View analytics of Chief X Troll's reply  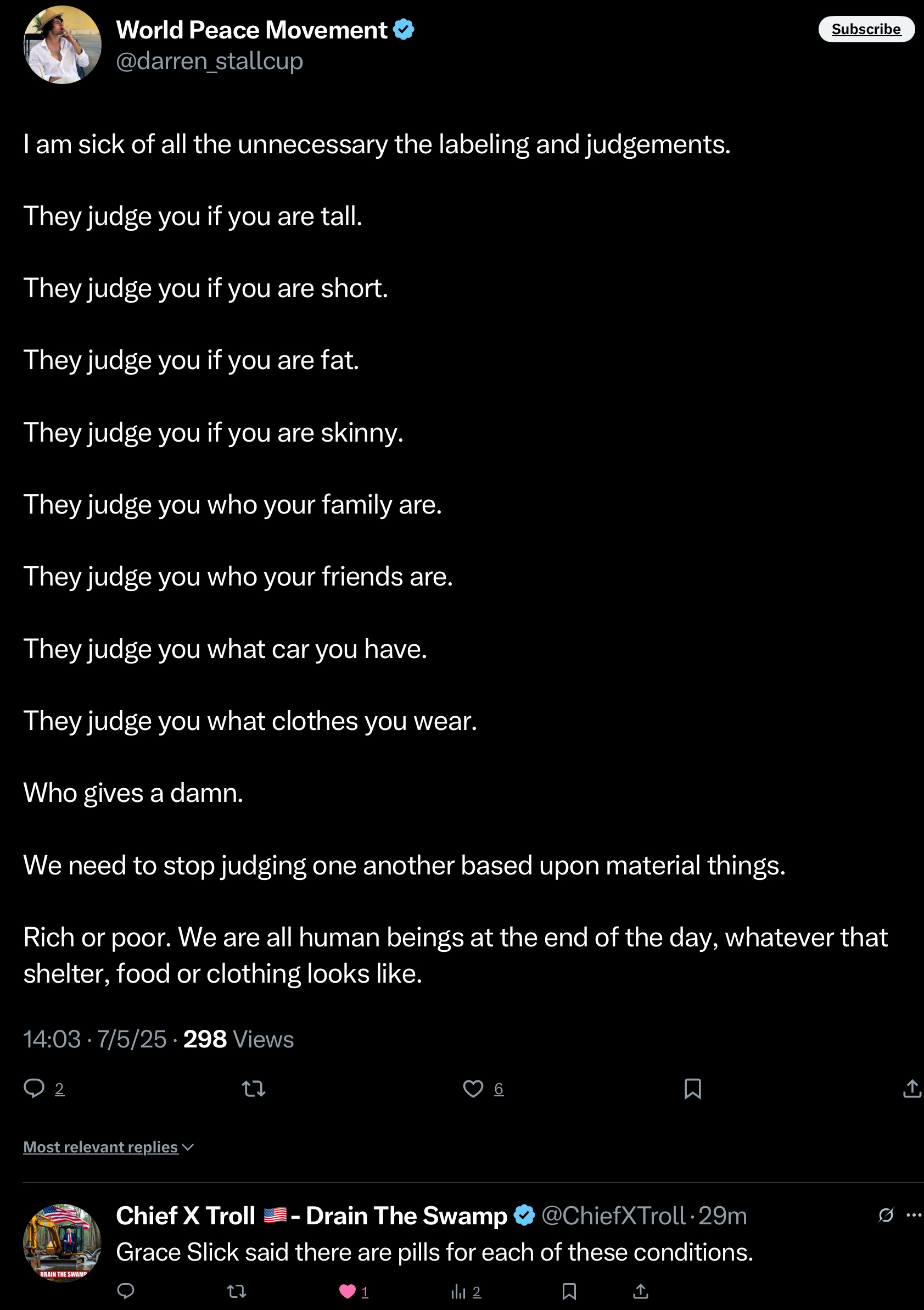(x=458, y=1291)
